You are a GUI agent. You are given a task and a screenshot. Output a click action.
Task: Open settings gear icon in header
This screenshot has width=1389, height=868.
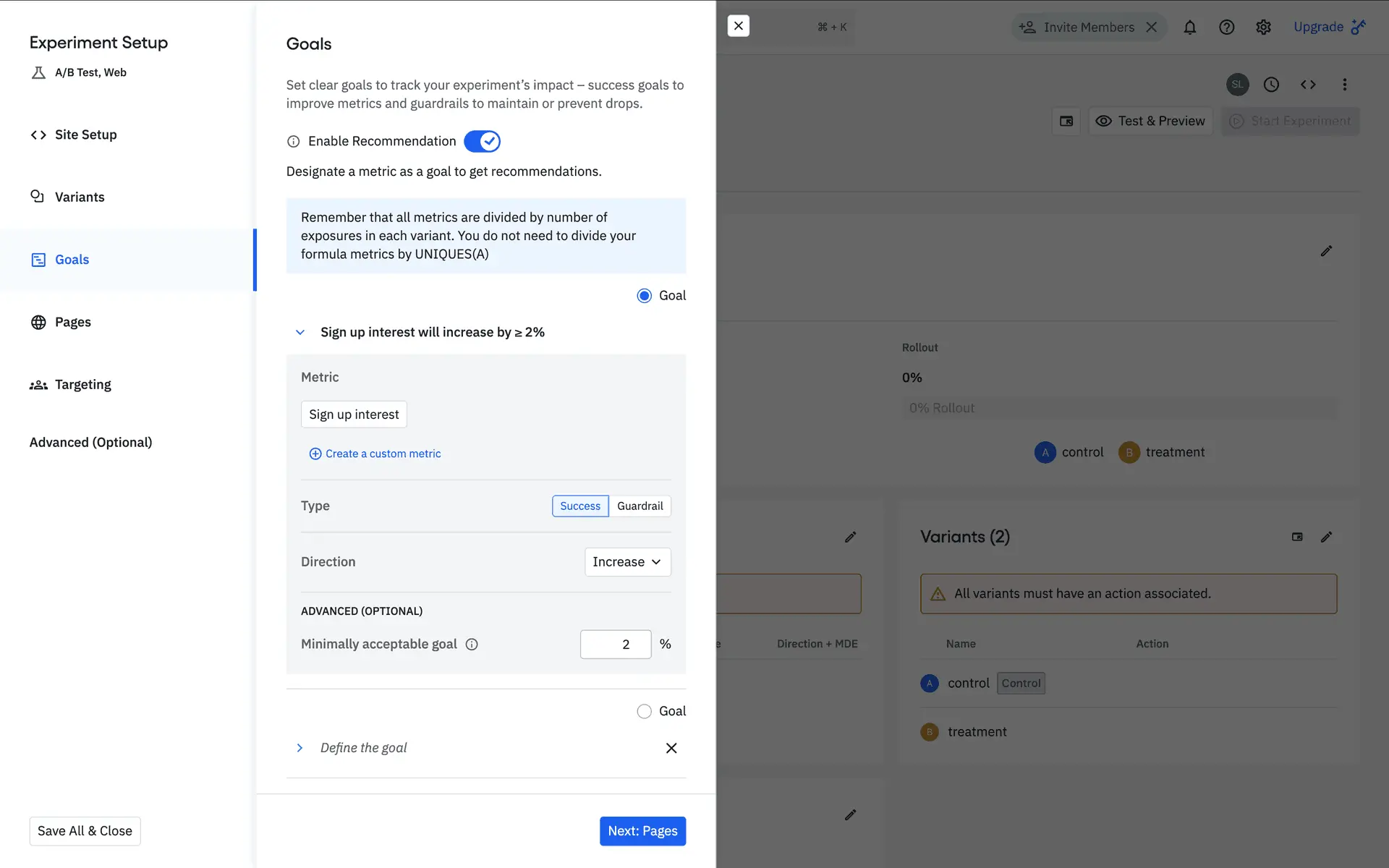(1263, 27)
